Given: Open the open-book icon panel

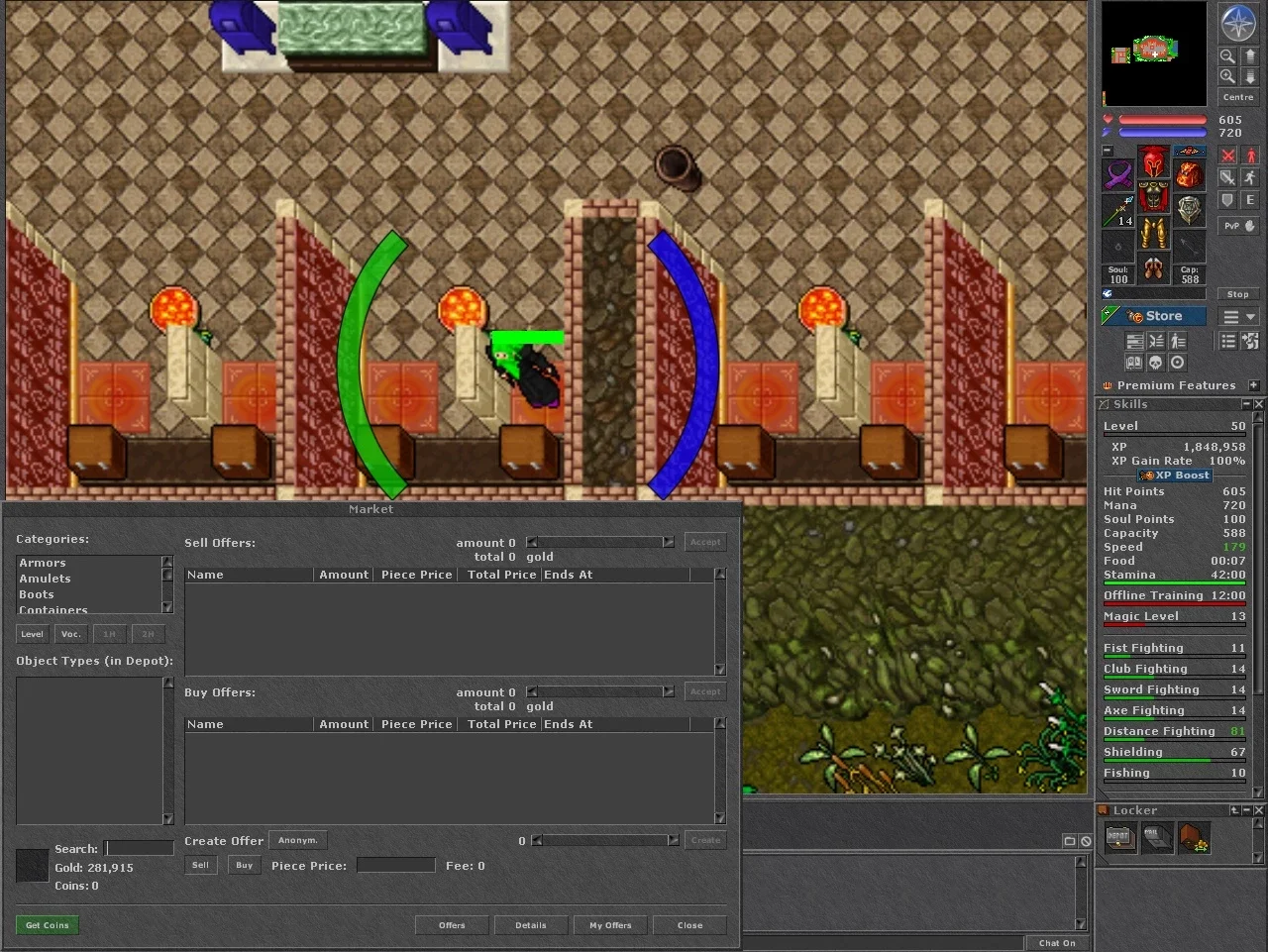Looking at the screenshot, I should pos(1134,363).
